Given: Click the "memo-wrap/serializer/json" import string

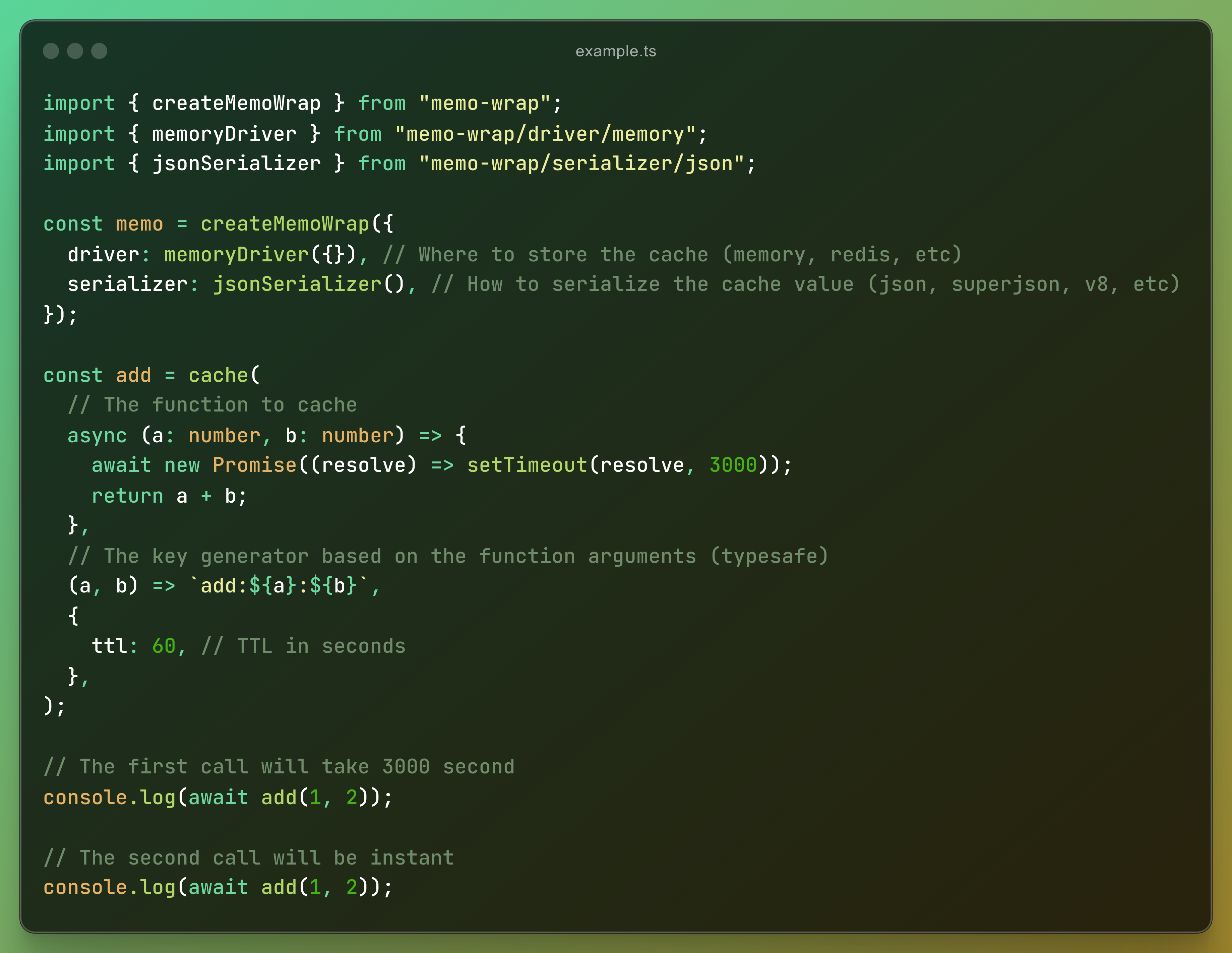Looking at the screenshot, I should pos(581,164).
